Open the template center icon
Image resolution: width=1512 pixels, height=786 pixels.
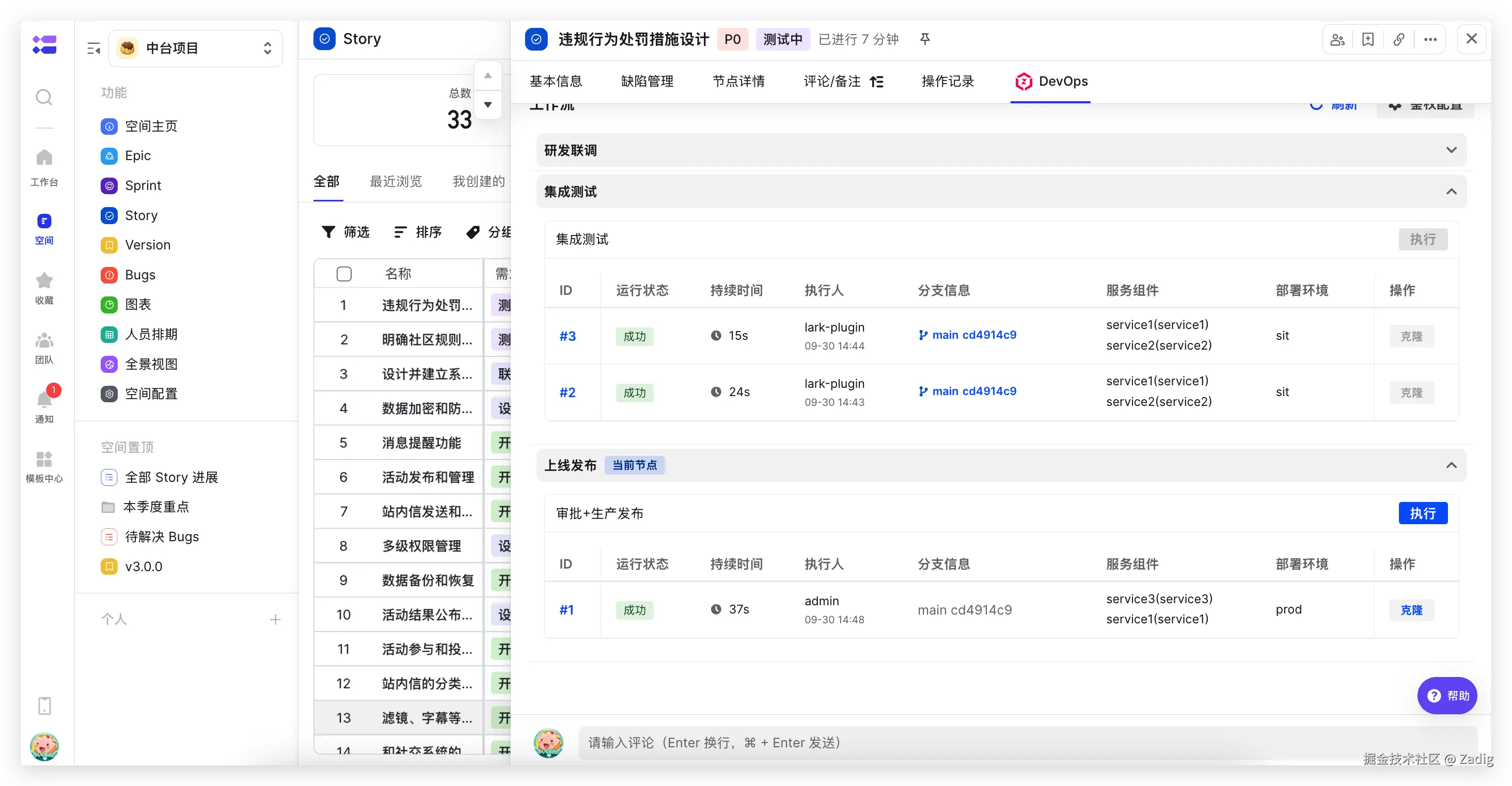[x=44, y=459]
